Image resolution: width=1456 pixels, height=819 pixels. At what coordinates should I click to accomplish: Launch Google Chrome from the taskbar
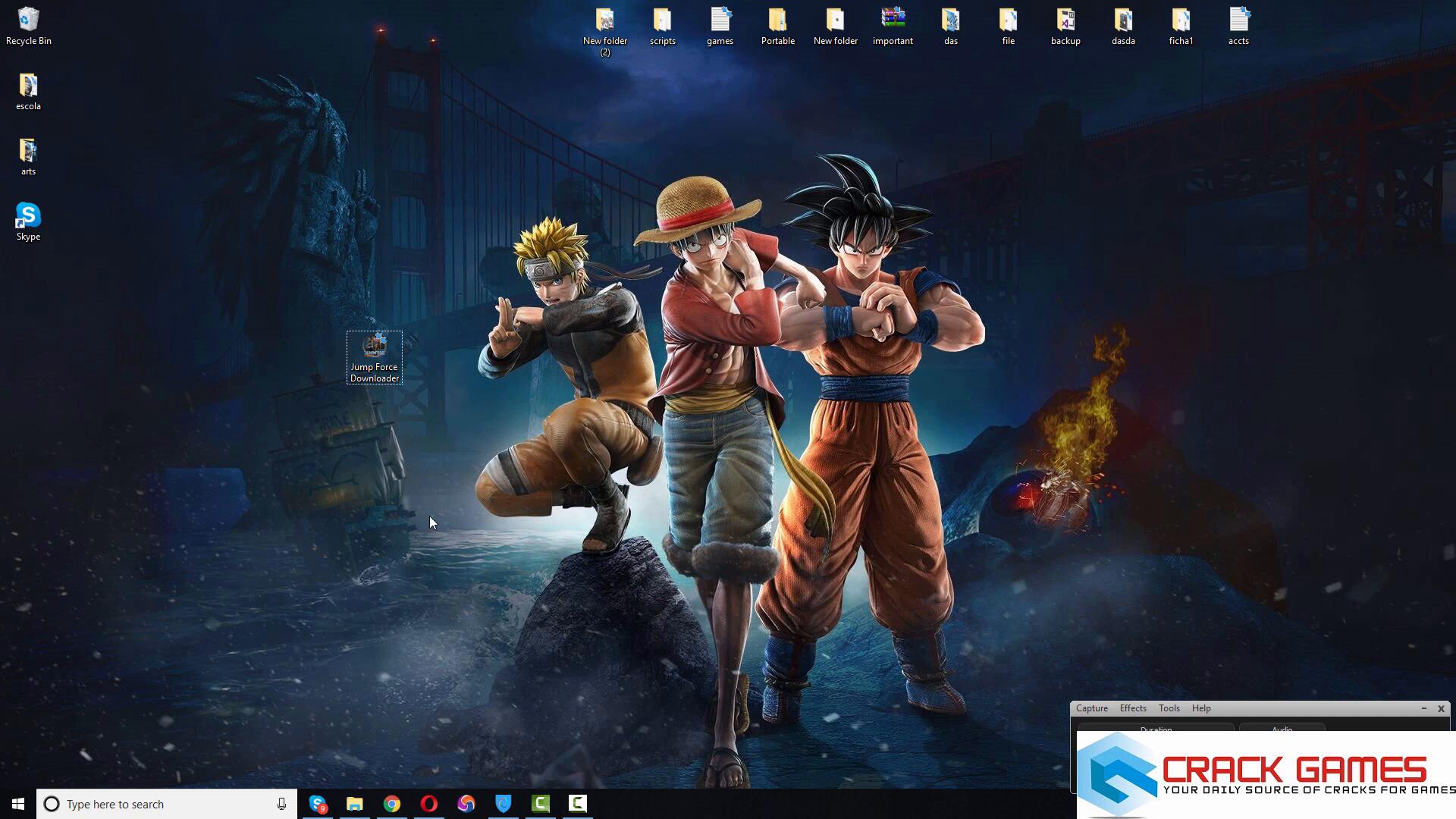391,804
